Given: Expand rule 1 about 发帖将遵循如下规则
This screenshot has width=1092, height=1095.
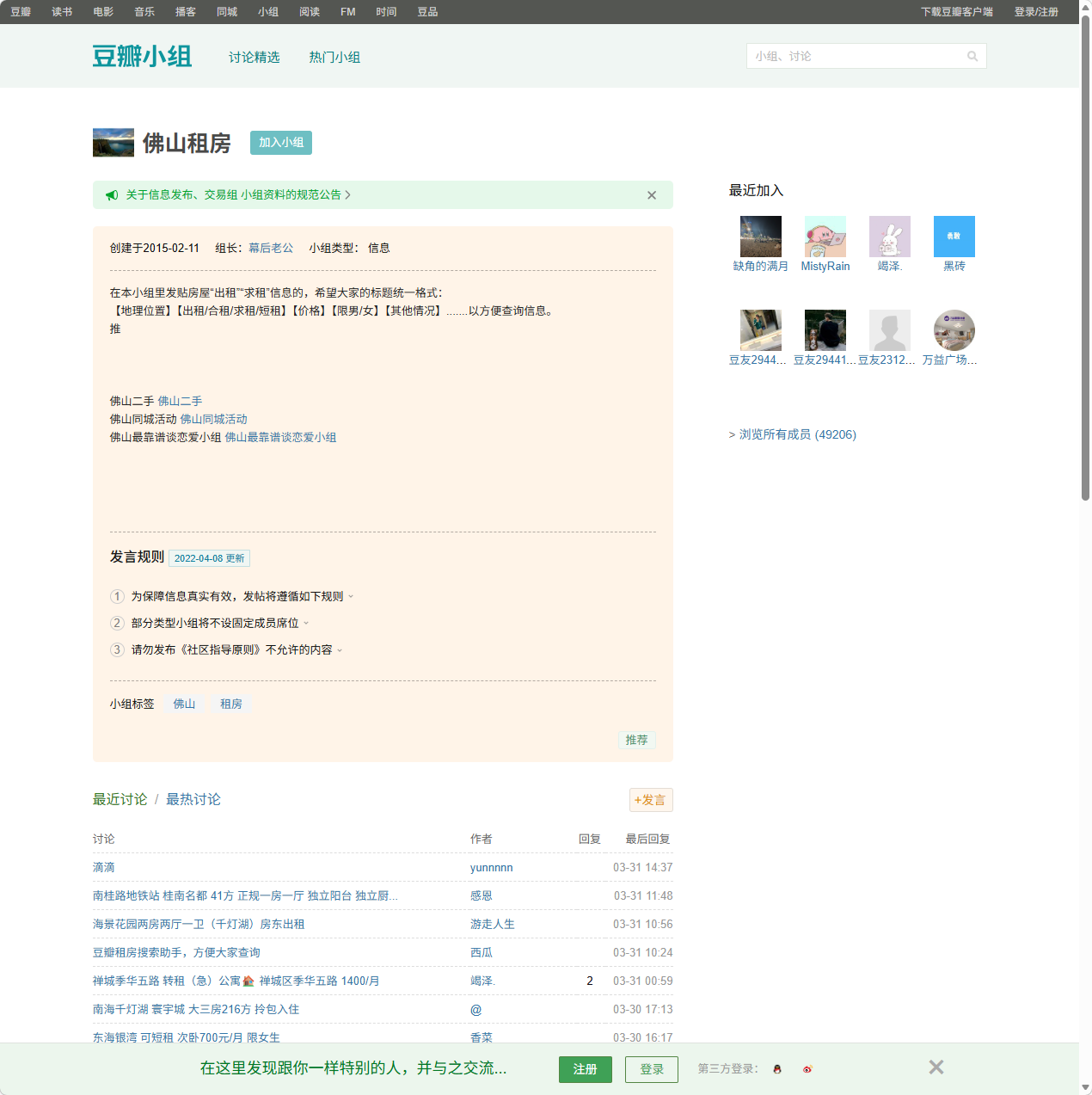Looking at the screenshot, I should 352,596.
